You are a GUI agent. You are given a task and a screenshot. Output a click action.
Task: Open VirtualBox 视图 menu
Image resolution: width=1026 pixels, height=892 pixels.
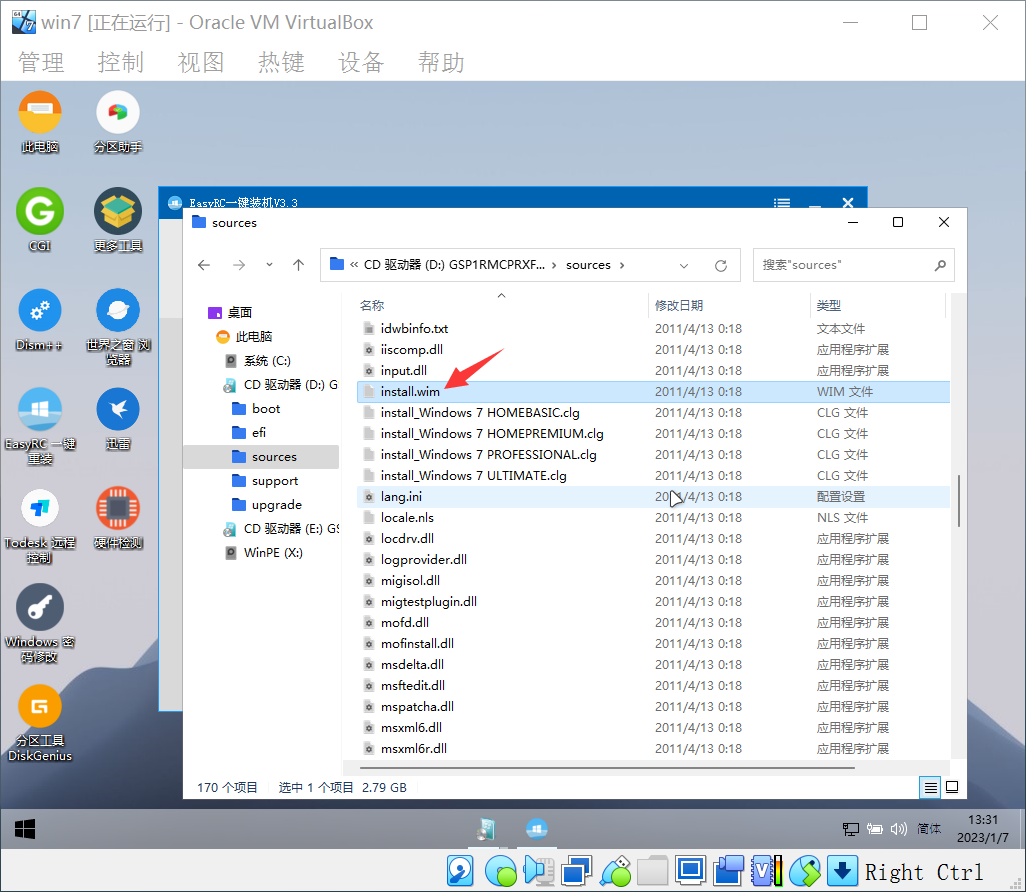point(202,62)
